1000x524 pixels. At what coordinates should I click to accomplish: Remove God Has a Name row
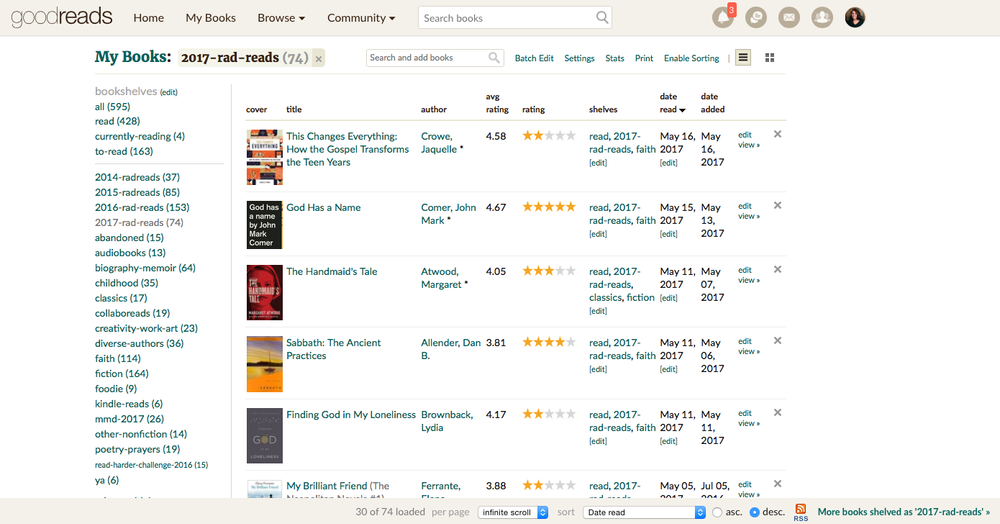[x=777, y=206]
